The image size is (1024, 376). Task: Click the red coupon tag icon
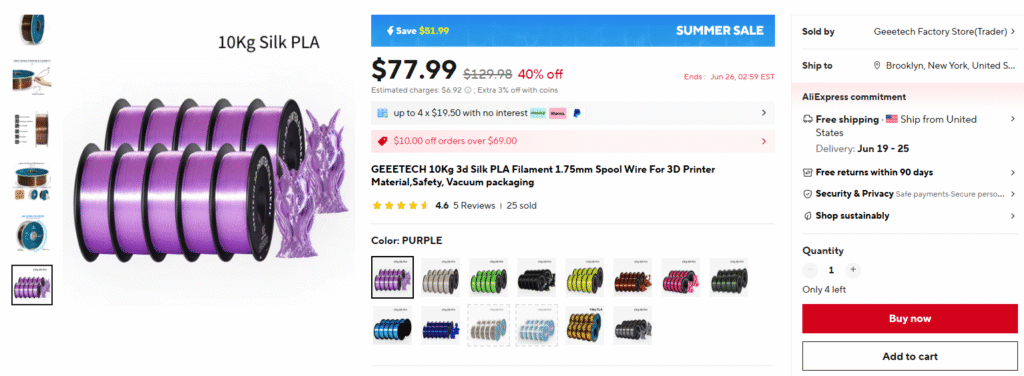(383, 140)
